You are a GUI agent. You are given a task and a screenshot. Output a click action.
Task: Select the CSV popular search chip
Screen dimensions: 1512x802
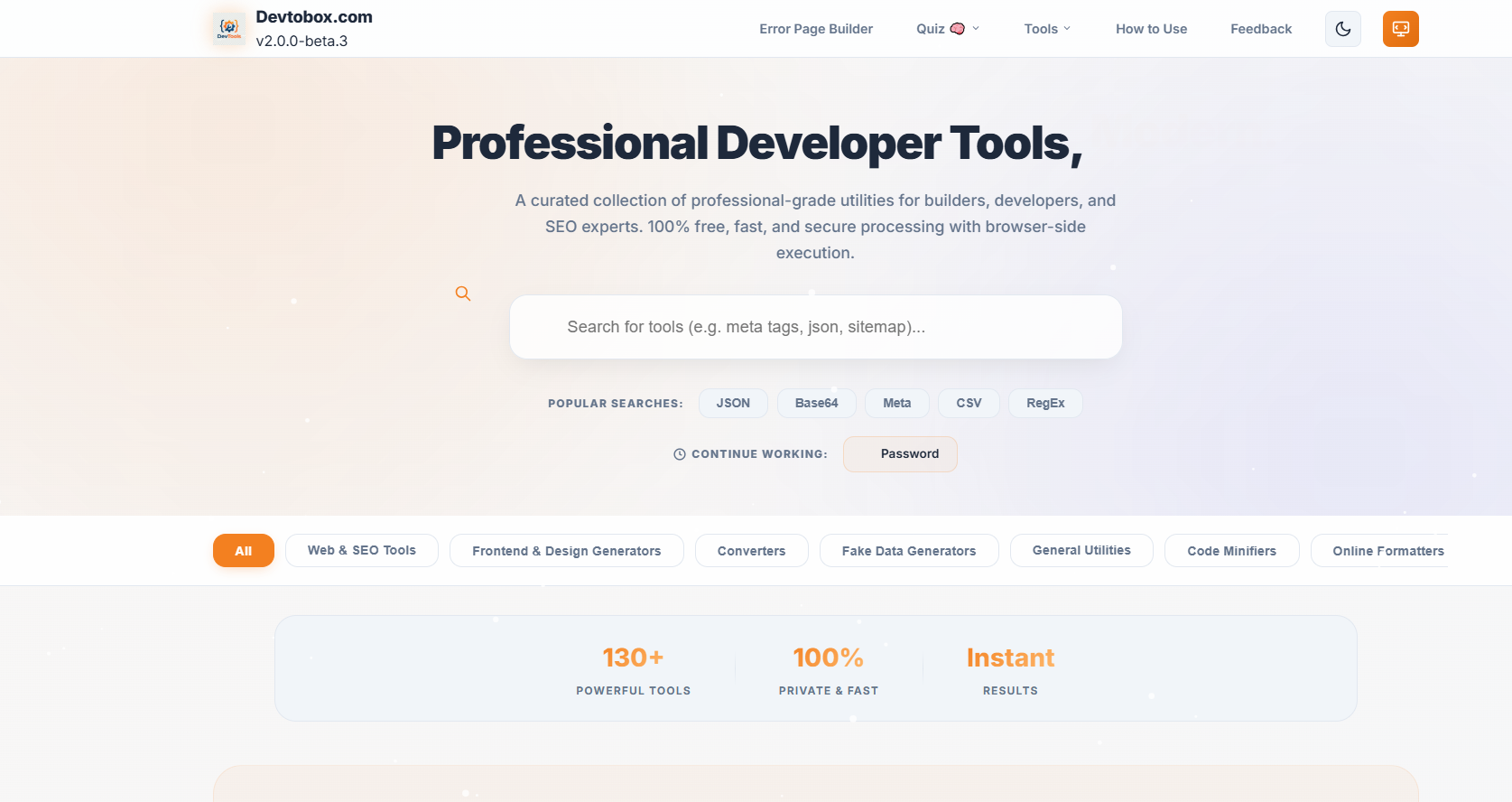969,403
